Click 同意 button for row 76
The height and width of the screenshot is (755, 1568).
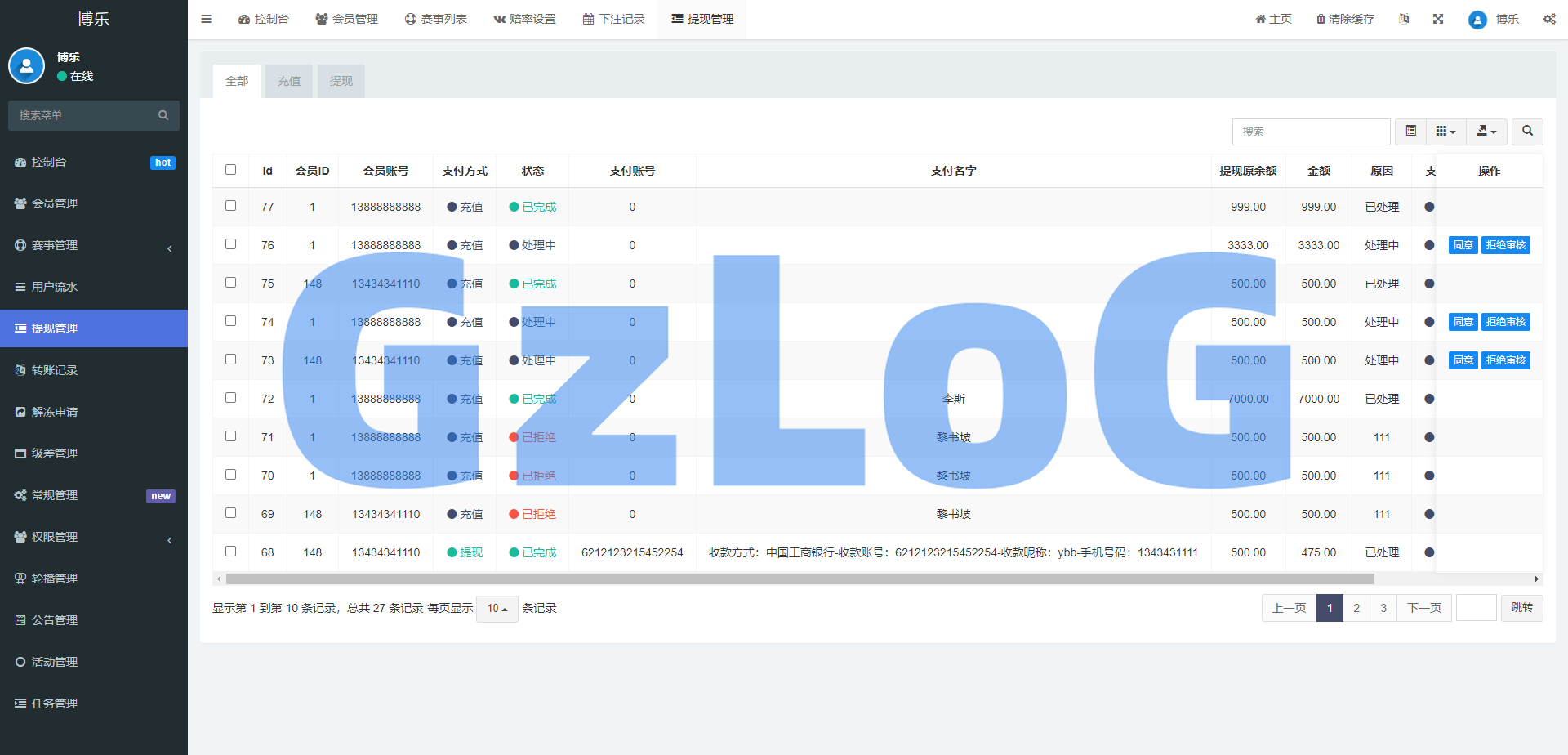(x=1463, y=245)
